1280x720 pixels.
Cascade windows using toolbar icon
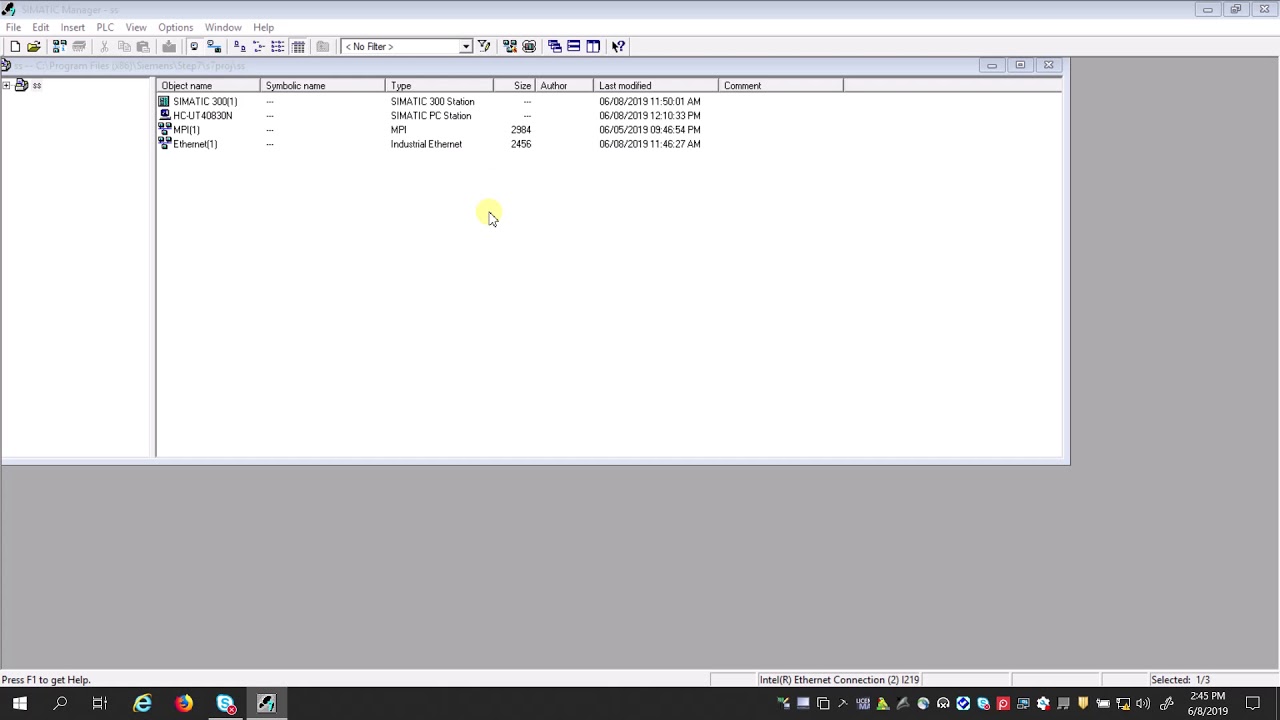click(555, 46)
